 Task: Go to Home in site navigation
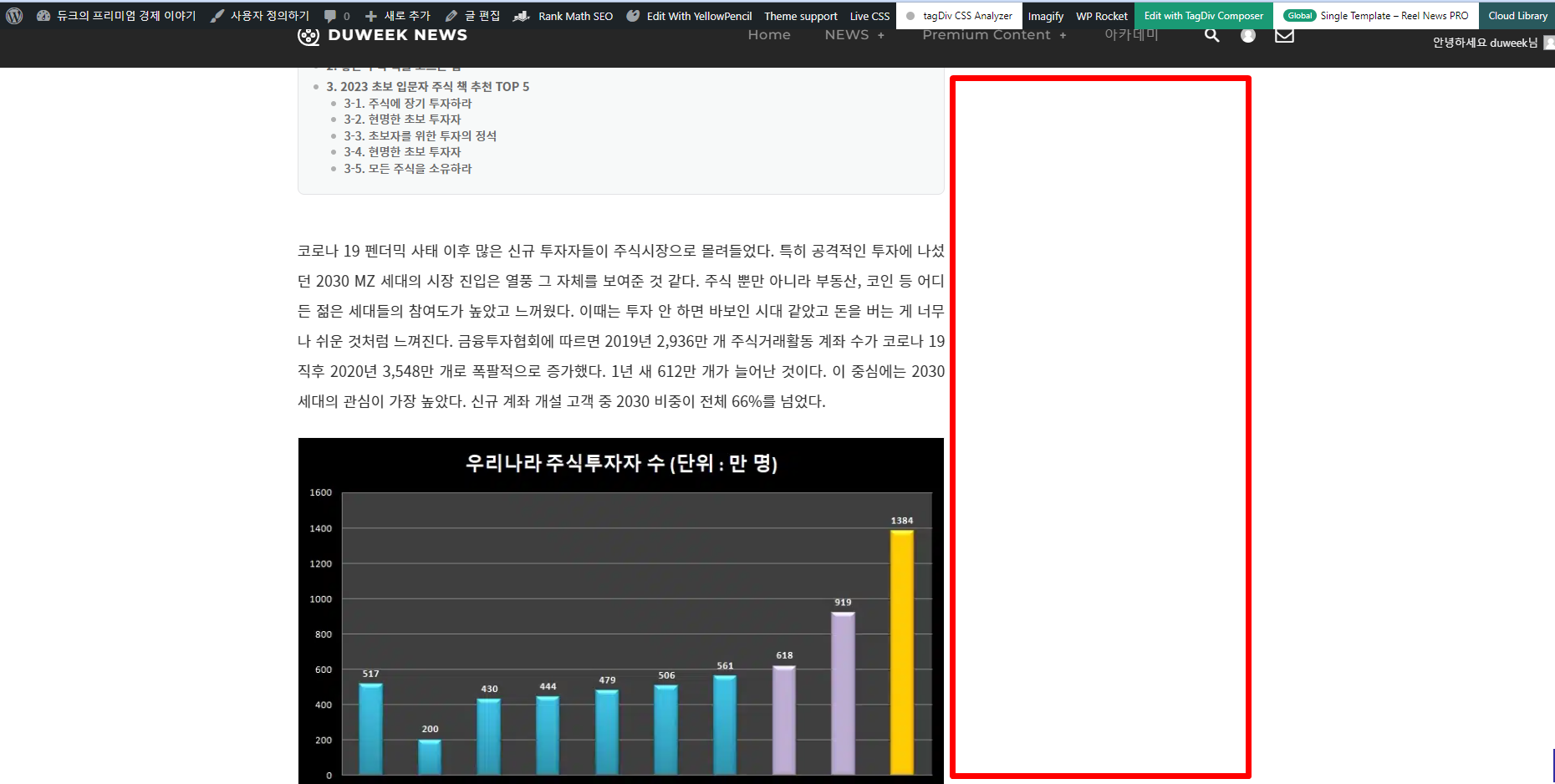[769, 35]
